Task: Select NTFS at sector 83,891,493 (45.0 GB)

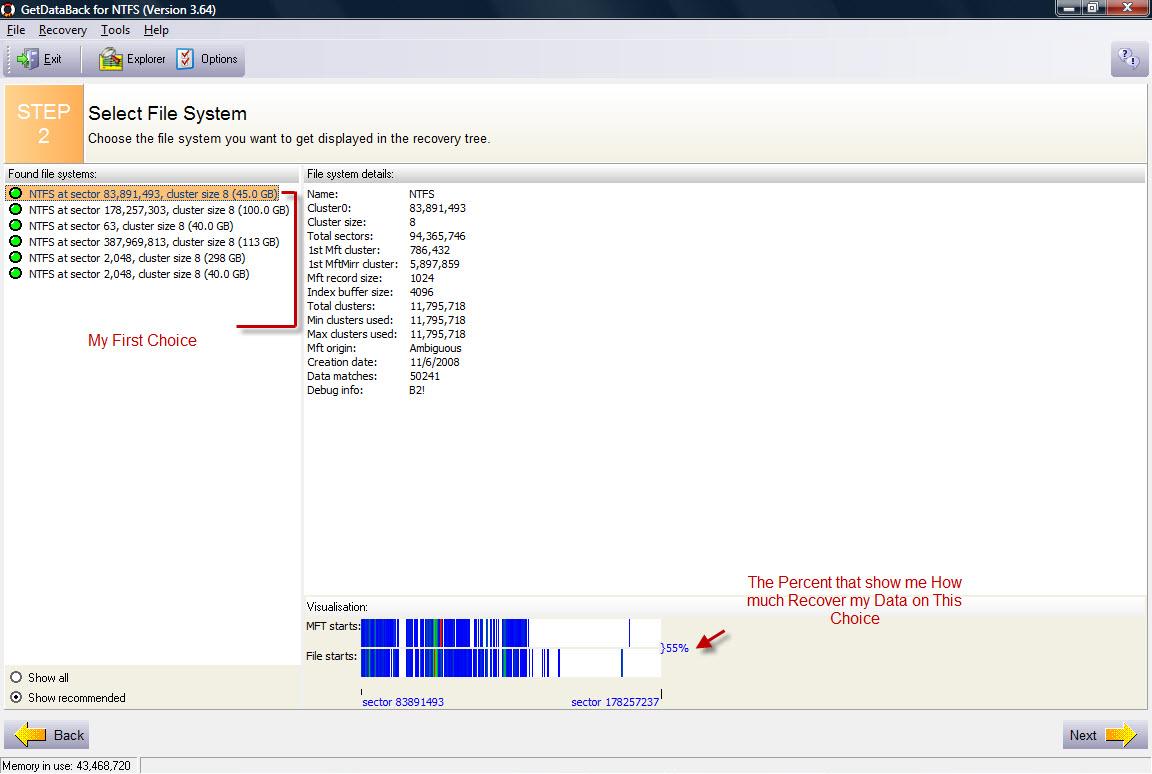Action: [x=153, y=194]
